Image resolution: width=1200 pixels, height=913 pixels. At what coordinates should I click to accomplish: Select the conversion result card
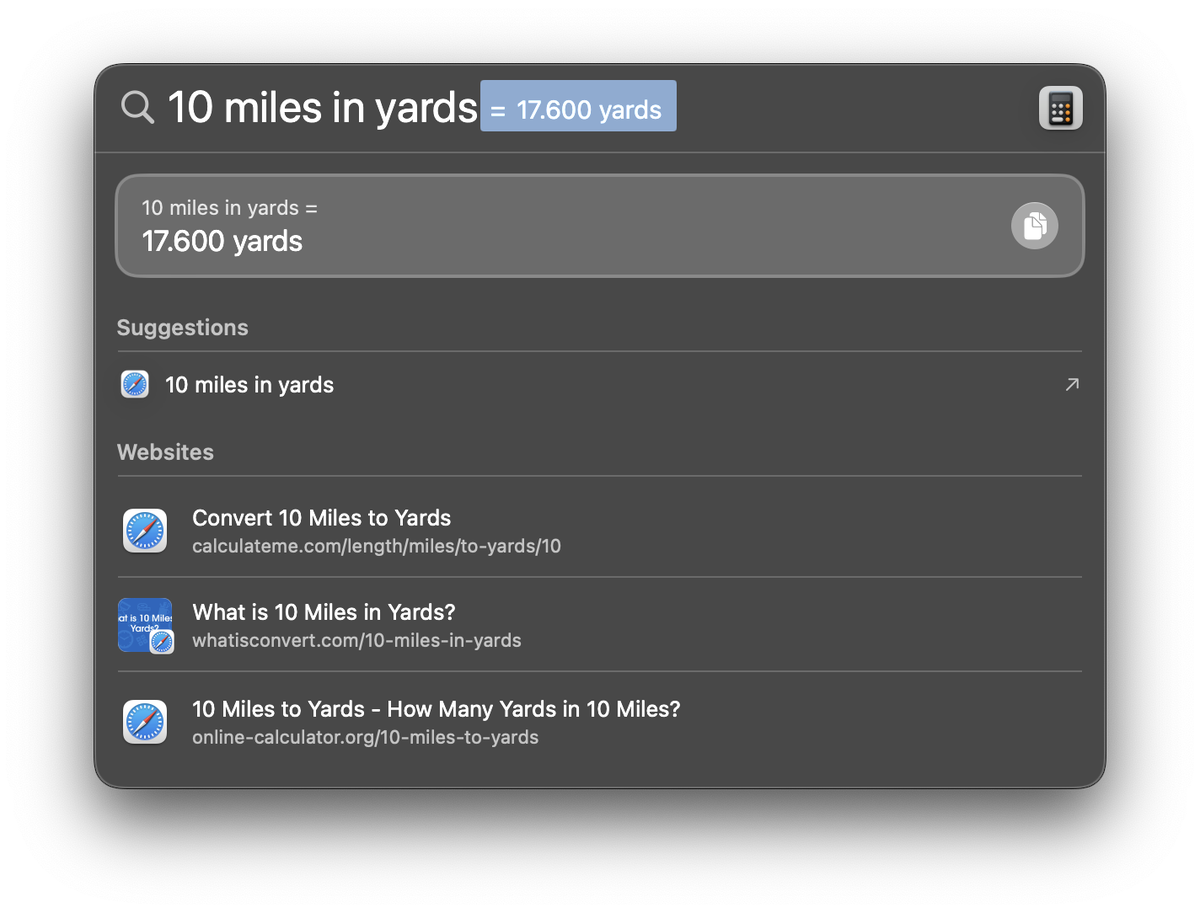pyautogui.click(x=600, y=226)
